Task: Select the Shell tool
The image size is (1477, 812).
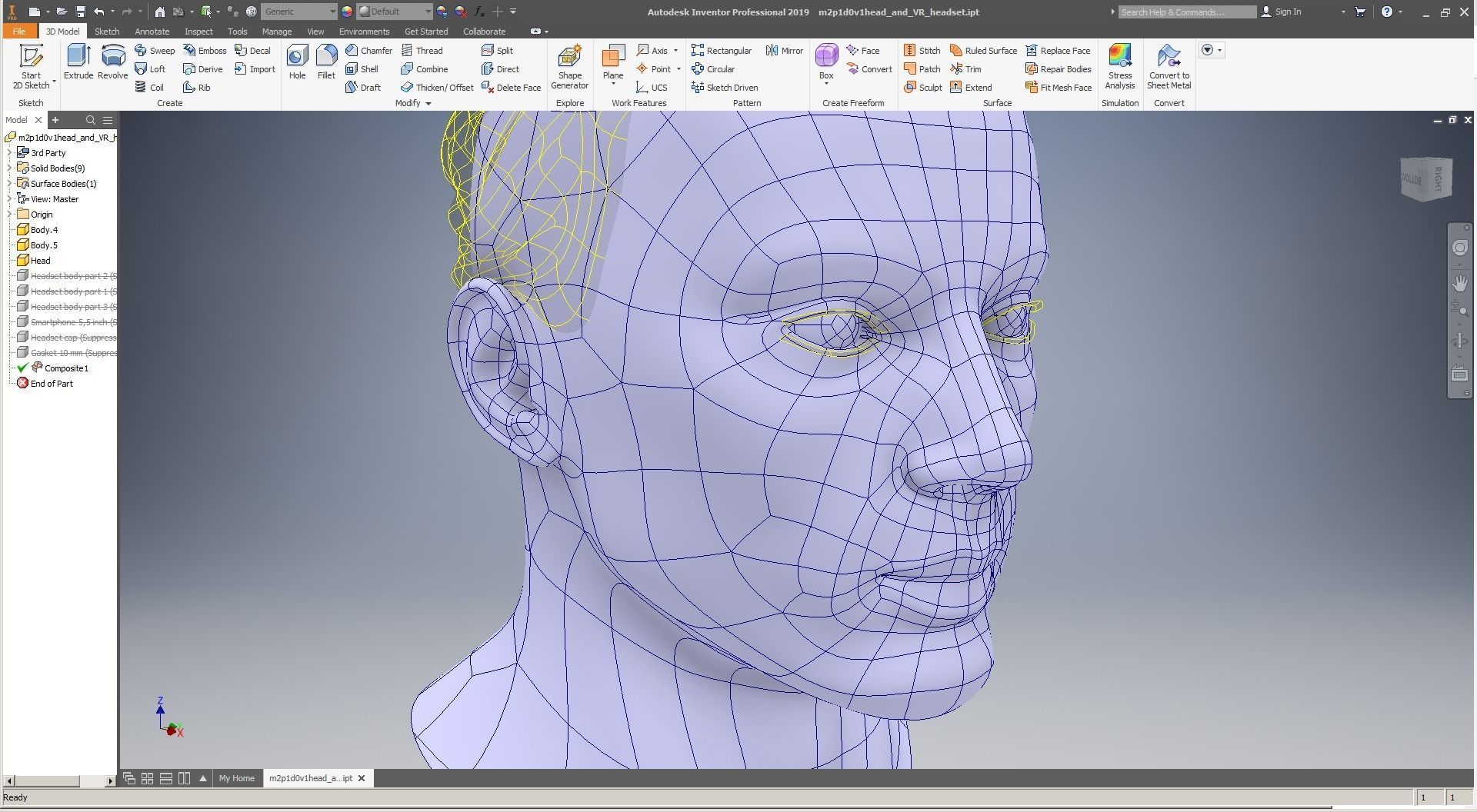Action: (x=362, y=69)
